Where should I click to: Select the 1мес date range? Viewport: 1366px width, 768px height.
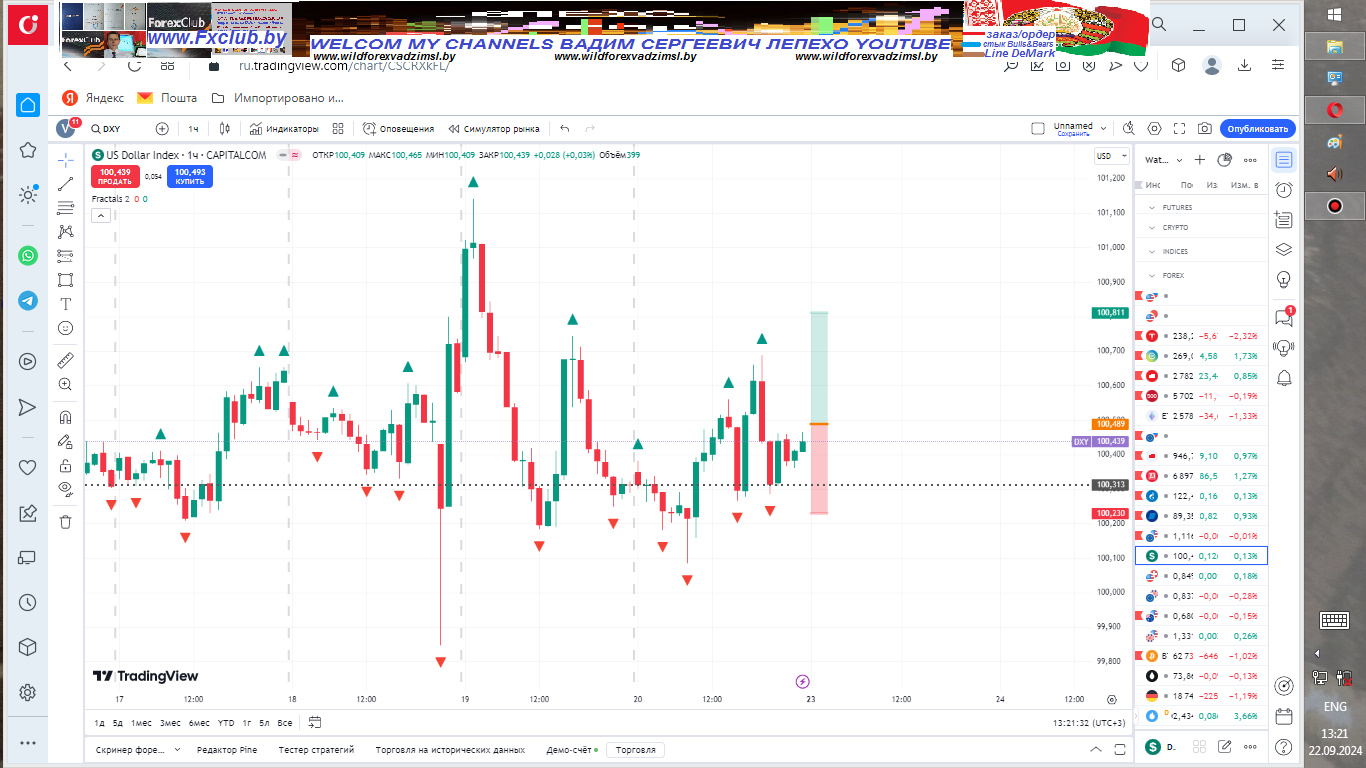pyautogui.click(x=142, y=722)
